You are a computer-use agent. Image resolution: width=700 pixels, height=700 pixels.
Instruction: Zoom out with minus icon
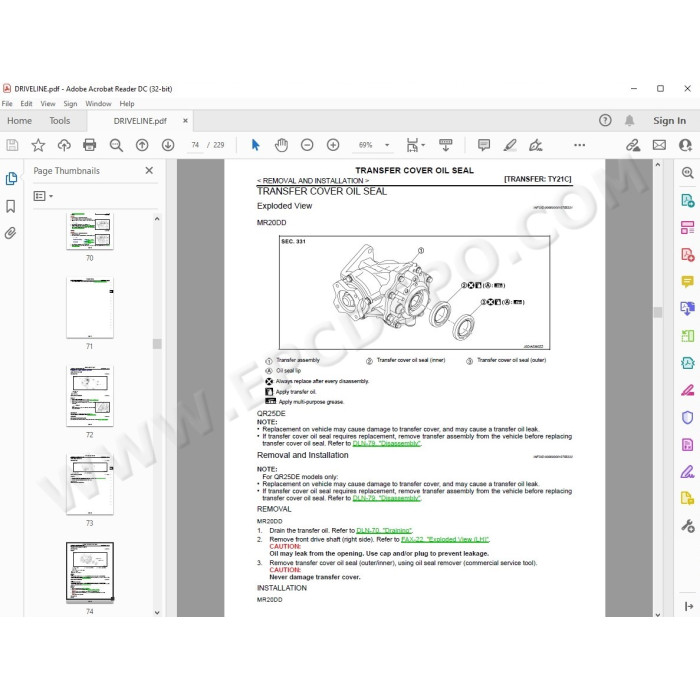[307, 145]
